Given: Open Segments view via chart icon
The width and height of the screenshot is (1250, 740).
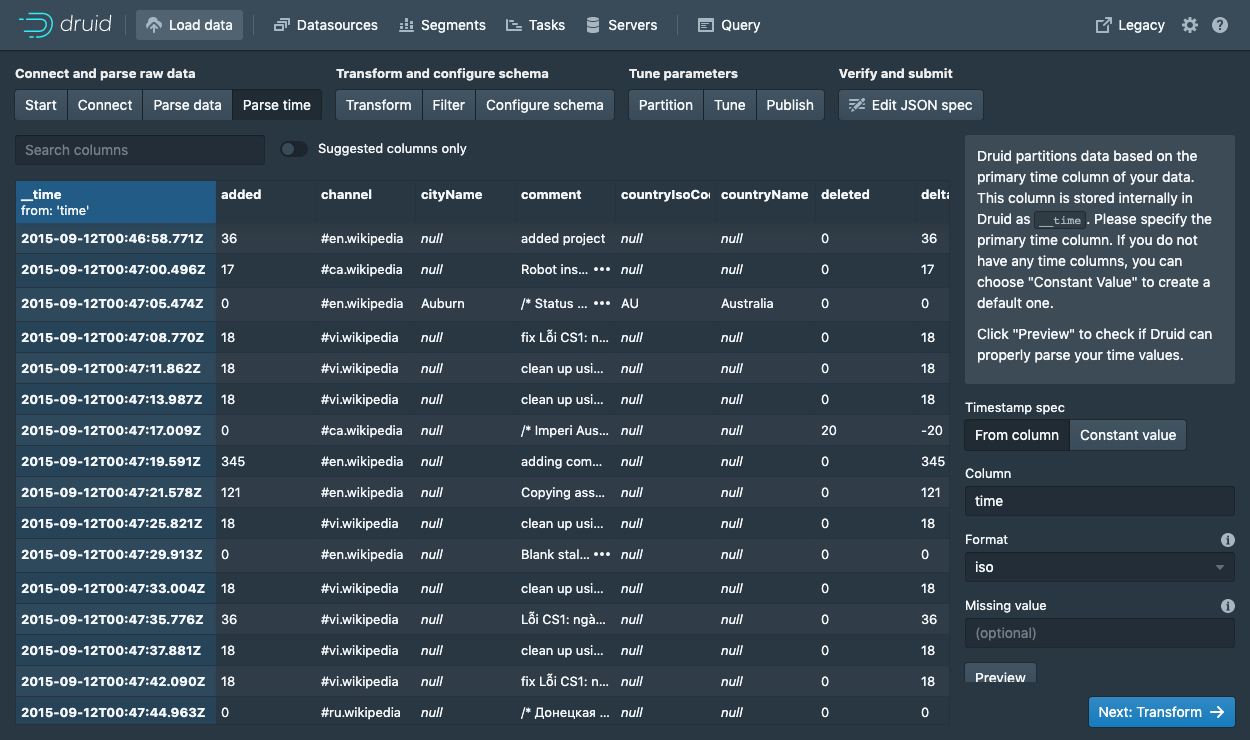Looking at the screenshot, I should pos(406,25).
